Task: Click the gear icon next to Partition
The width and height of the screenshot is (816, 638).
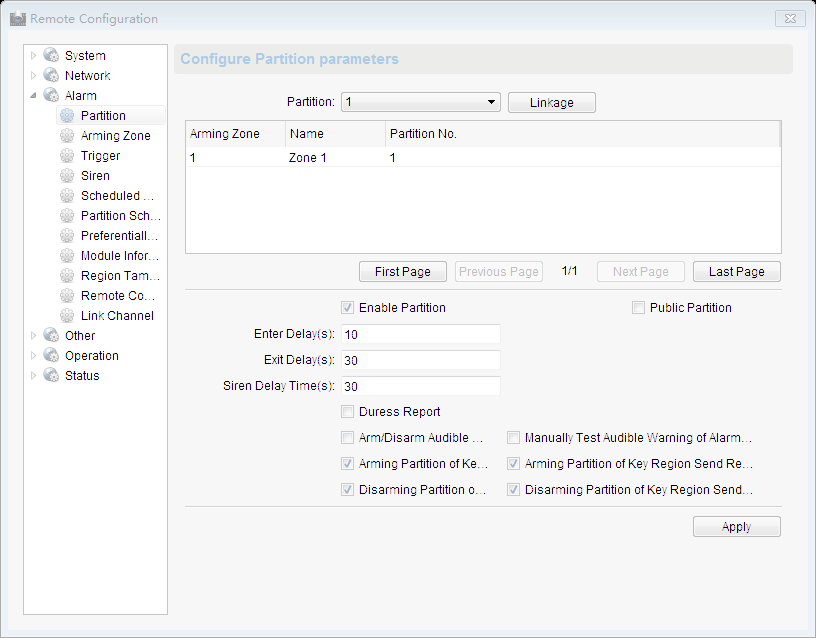Action: pyautogui.click(x=67, y=116)
